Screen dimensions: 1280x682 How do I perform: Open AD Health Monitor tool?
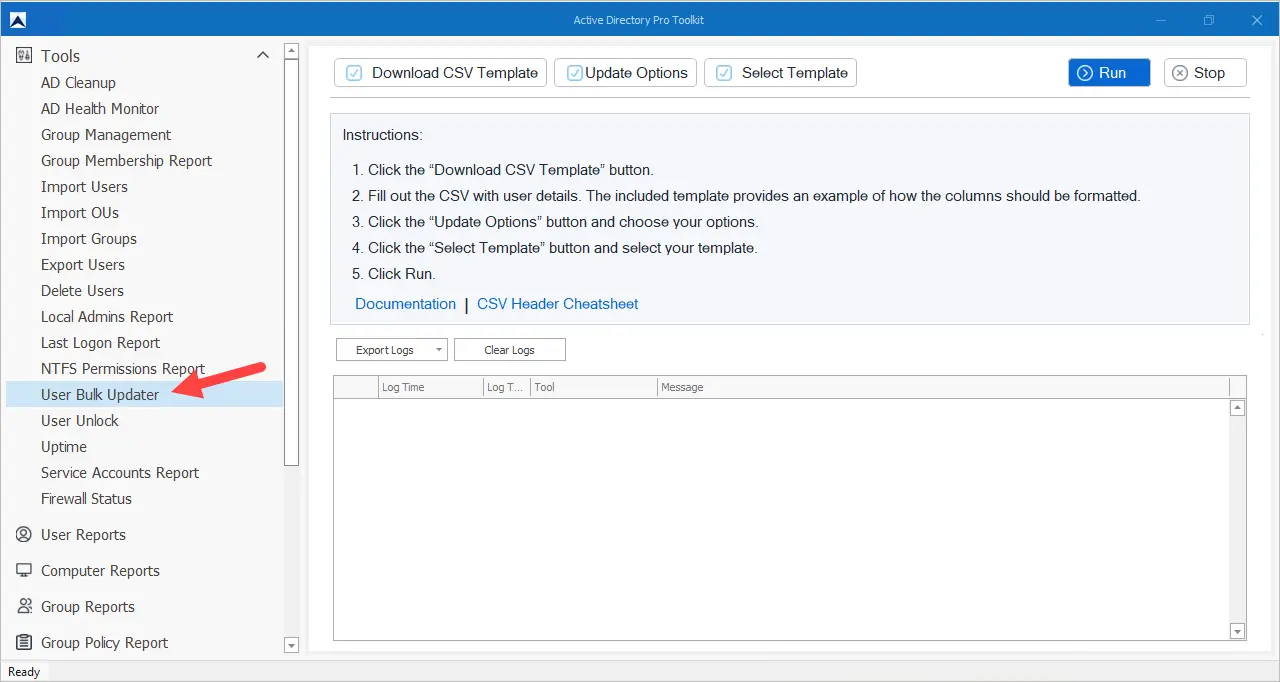pyautogui.click(x=100, y=109)
